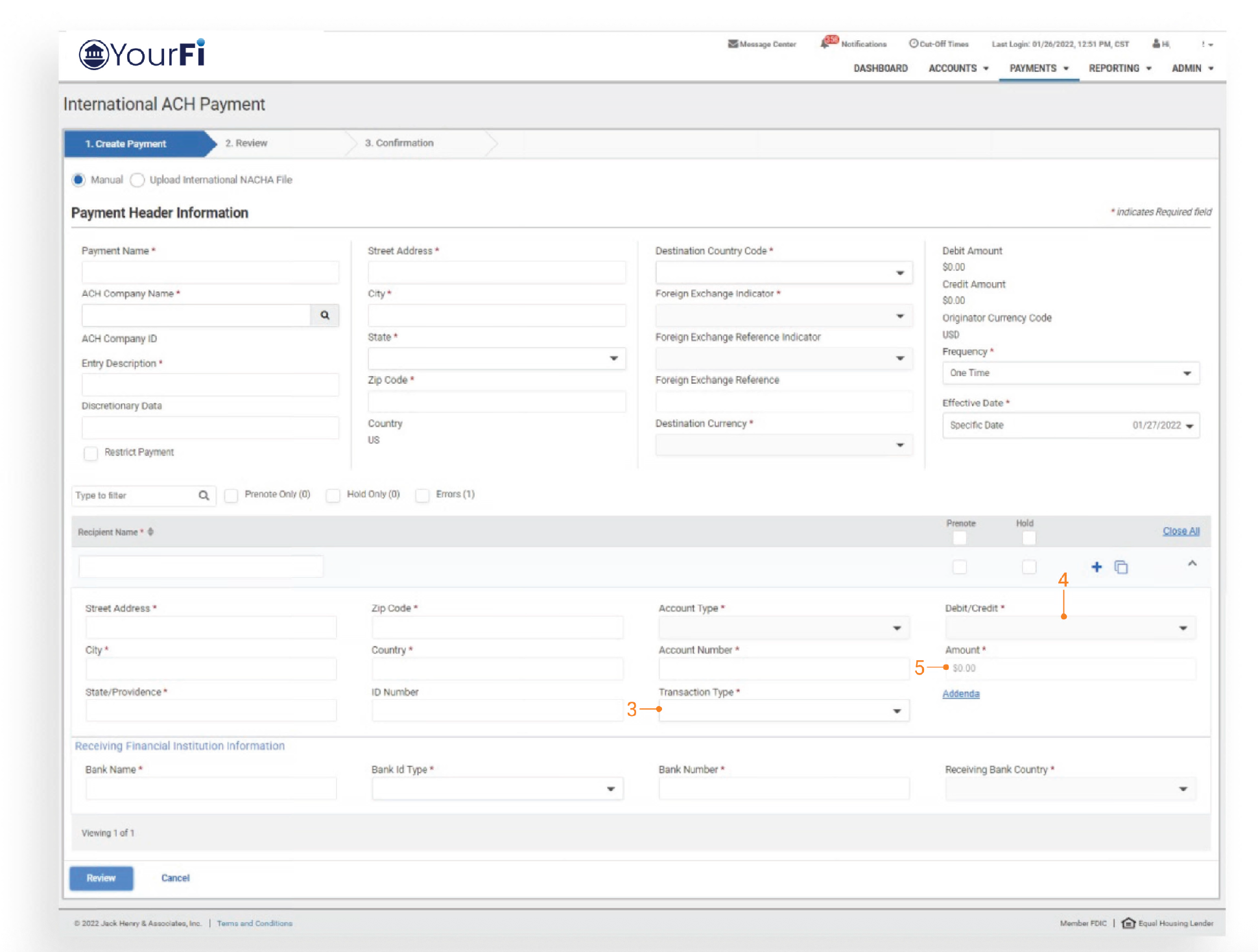Viewport: 1258px width, 952px height.
Task: Click the ACH Company Name search icon
Action: (x=325, y=315)
